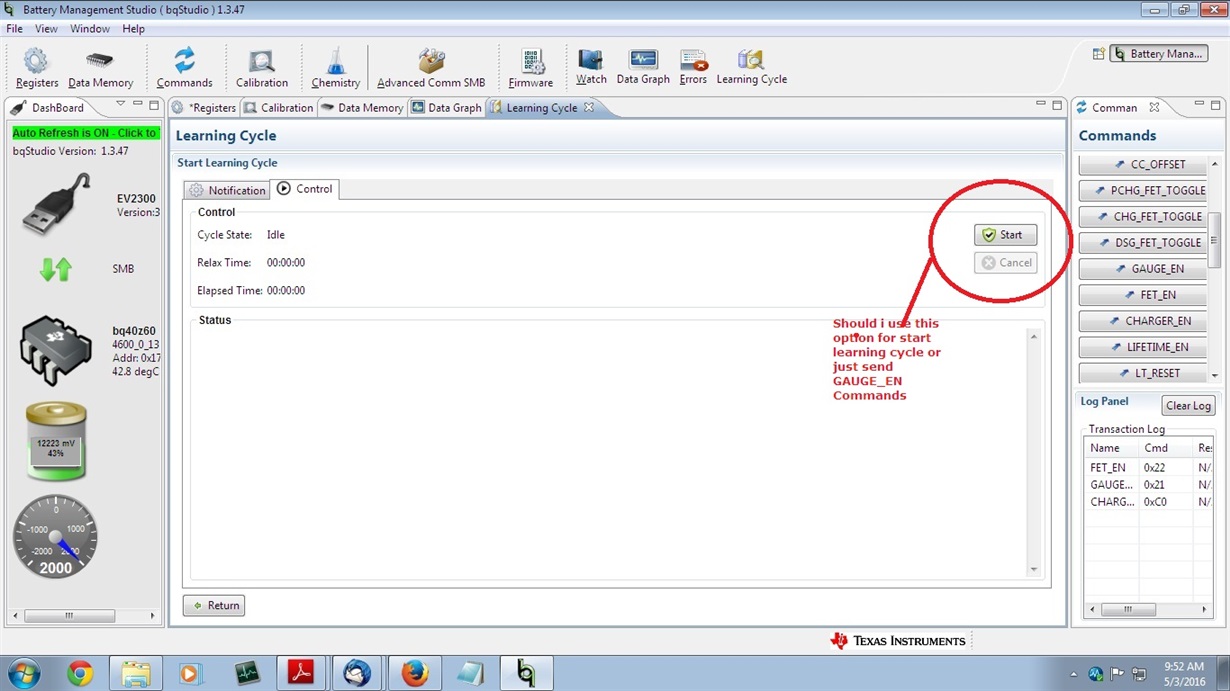Screen dimensions: 1230x691
Task: Close the Commands panel tab
Action: pyautogui.click(x=1154, y=107)
